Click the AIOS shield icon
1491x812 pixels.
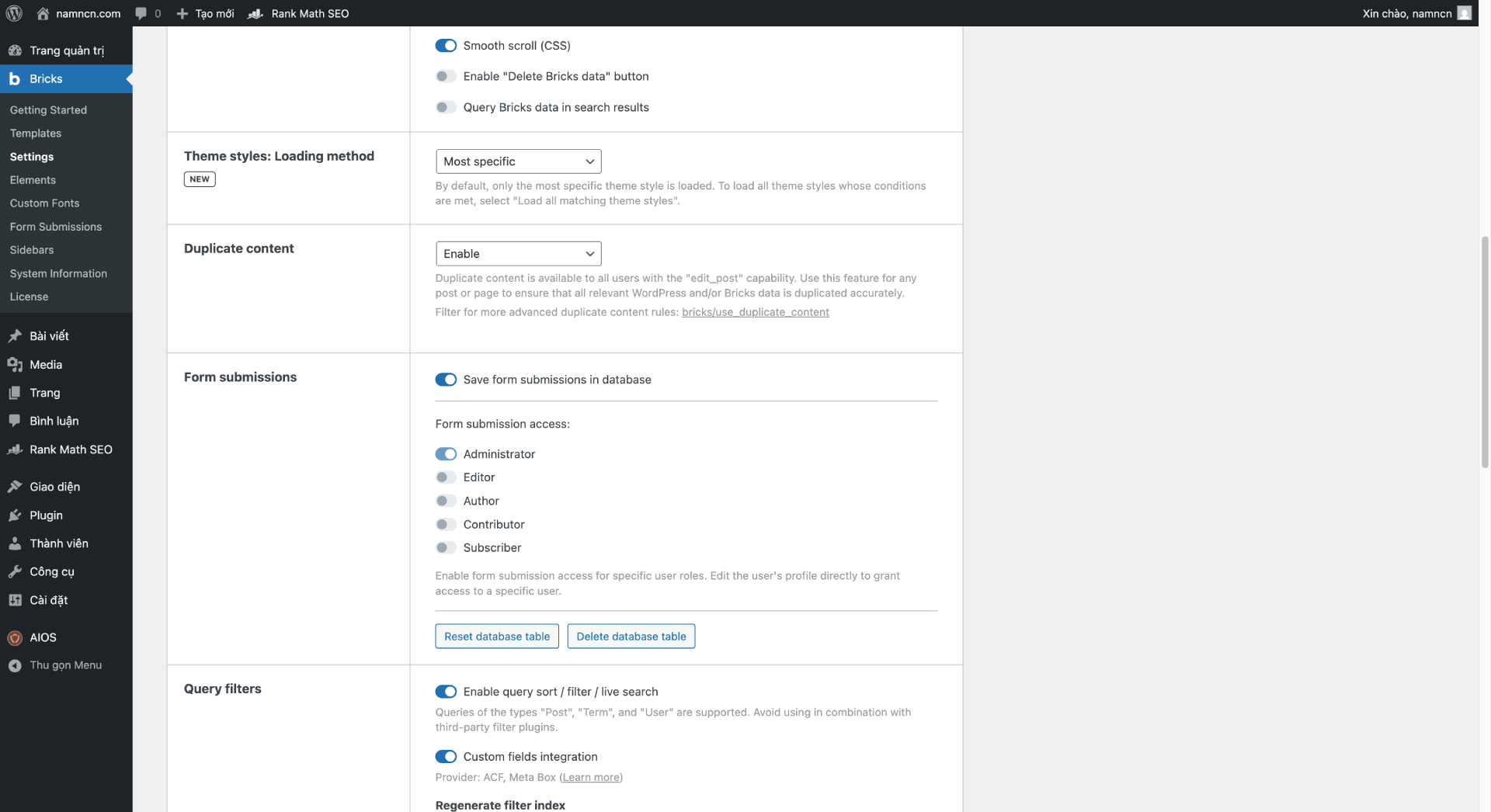coord(15,637)
